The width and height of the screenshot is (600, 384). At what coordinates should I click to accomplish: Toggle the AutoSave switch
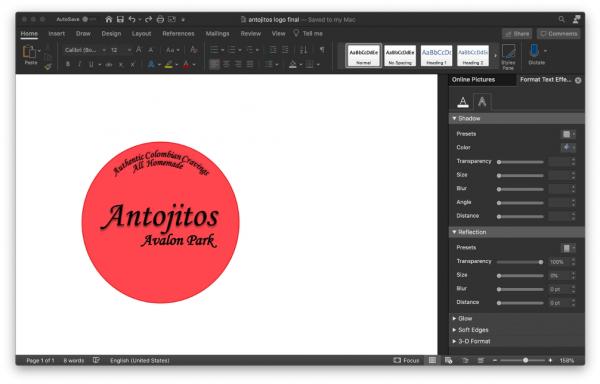88,19
